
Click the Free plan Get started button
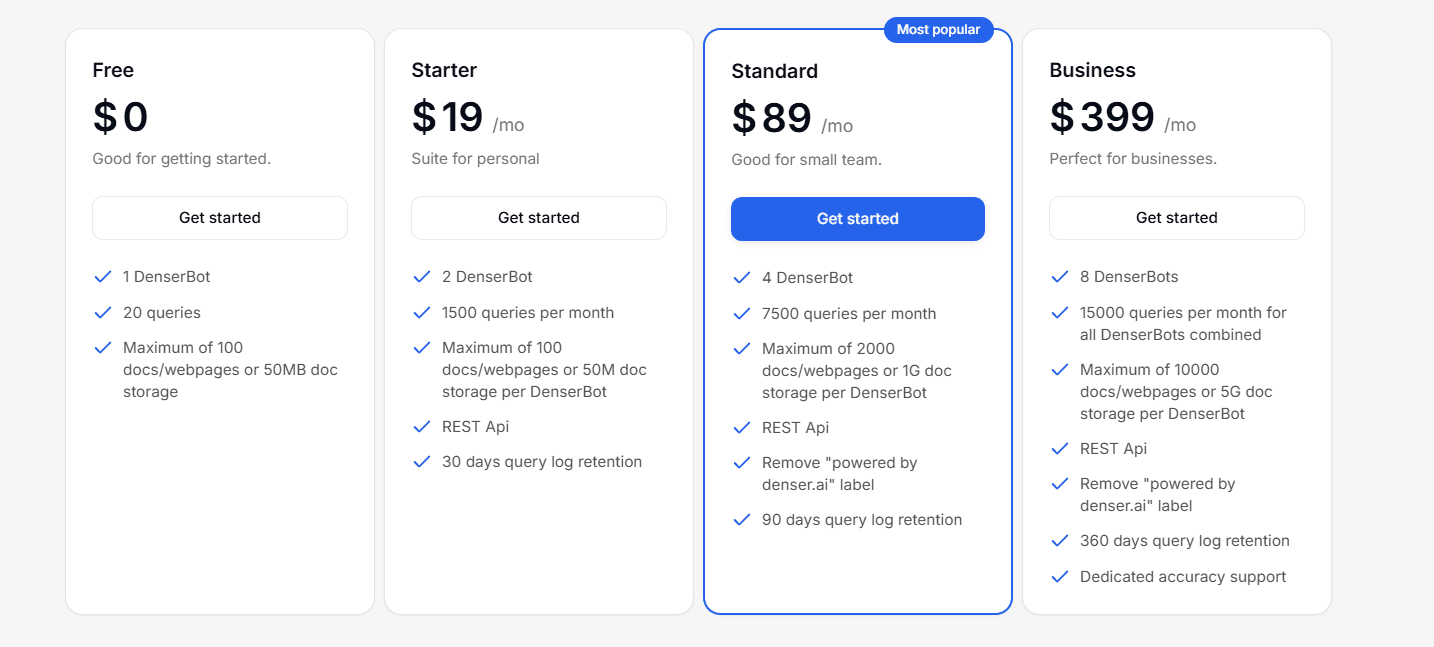pos(220,218)
